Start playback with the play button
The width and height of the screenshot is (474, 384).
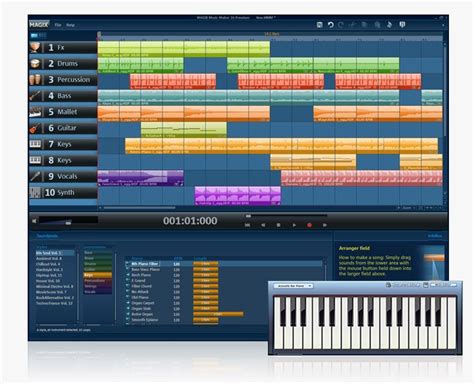point(294,225)
